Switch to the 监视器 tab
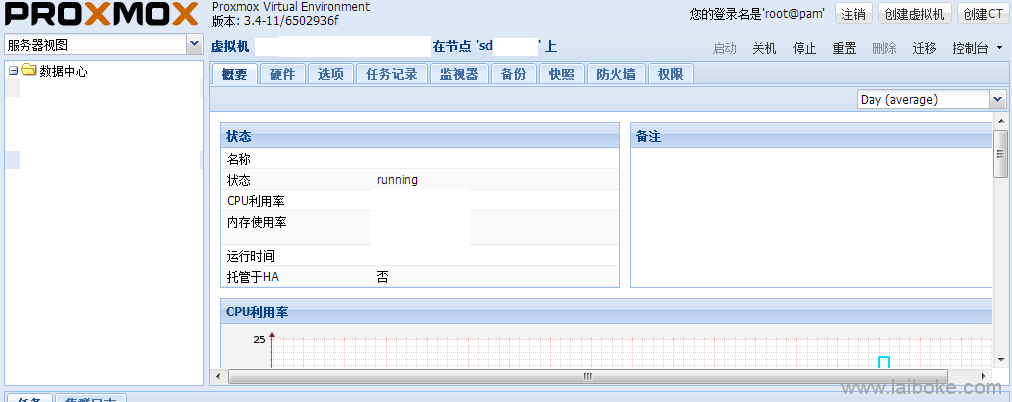The width and height of the screenshot is (1012, 402). tap(459, 74)
